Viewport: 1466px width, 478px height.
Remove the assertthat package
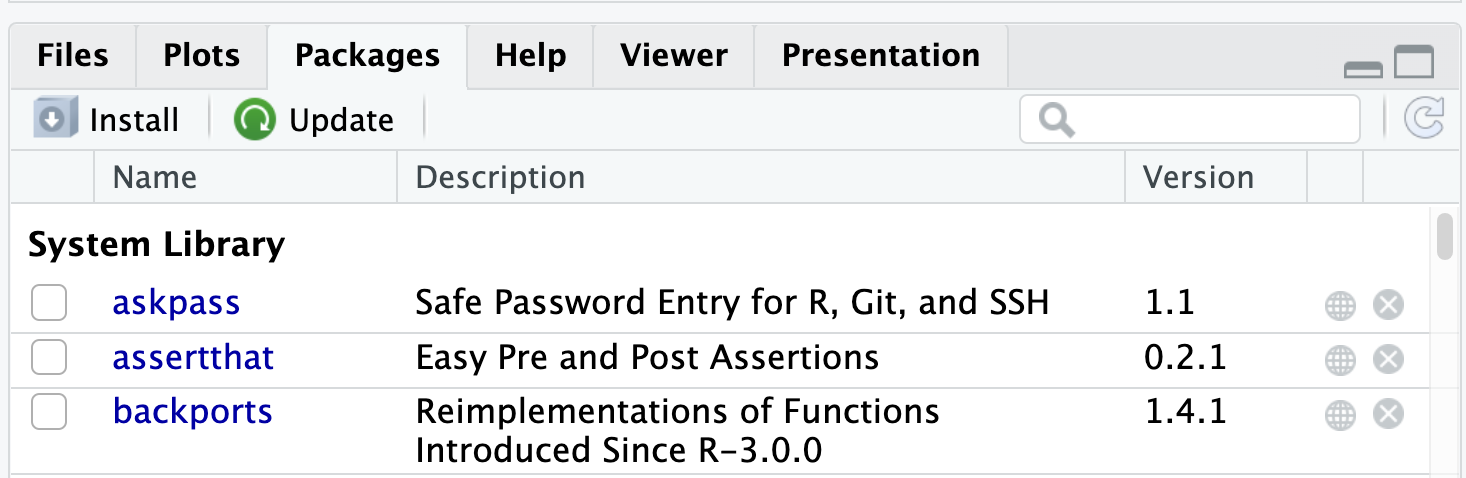[x=1388, y=360]
